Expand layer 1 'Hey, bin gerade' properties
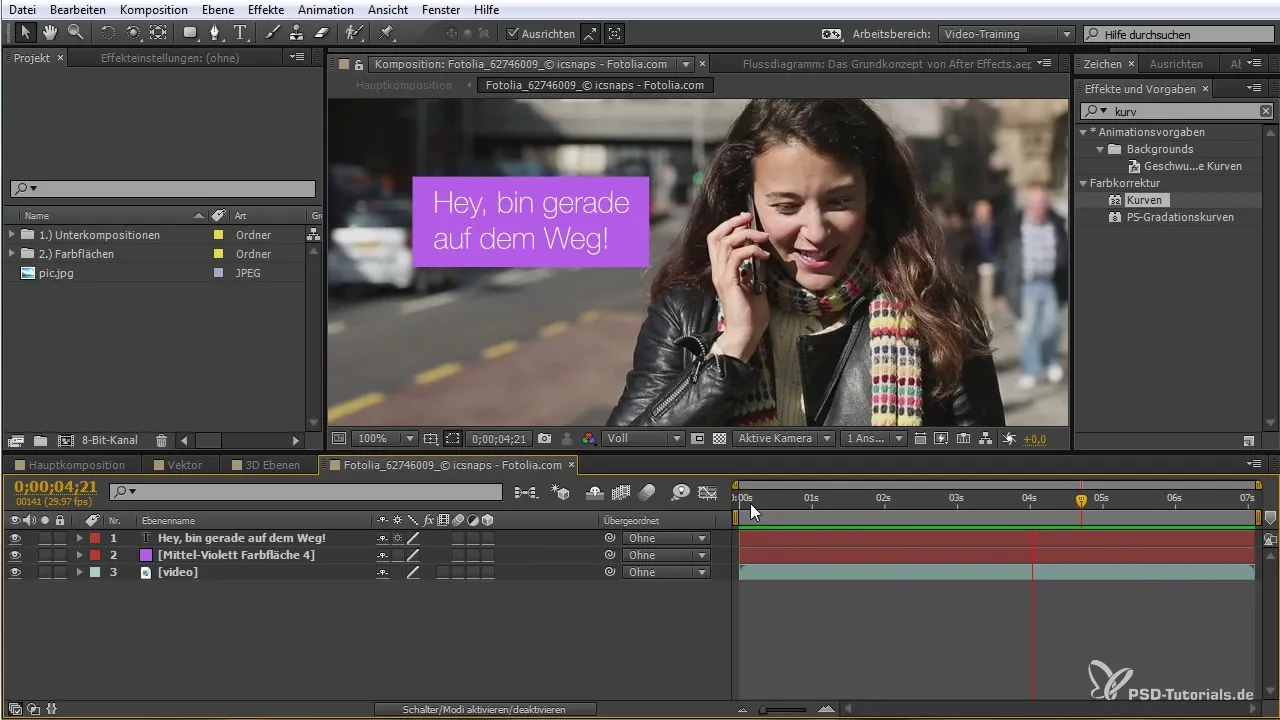 point(79,538)
